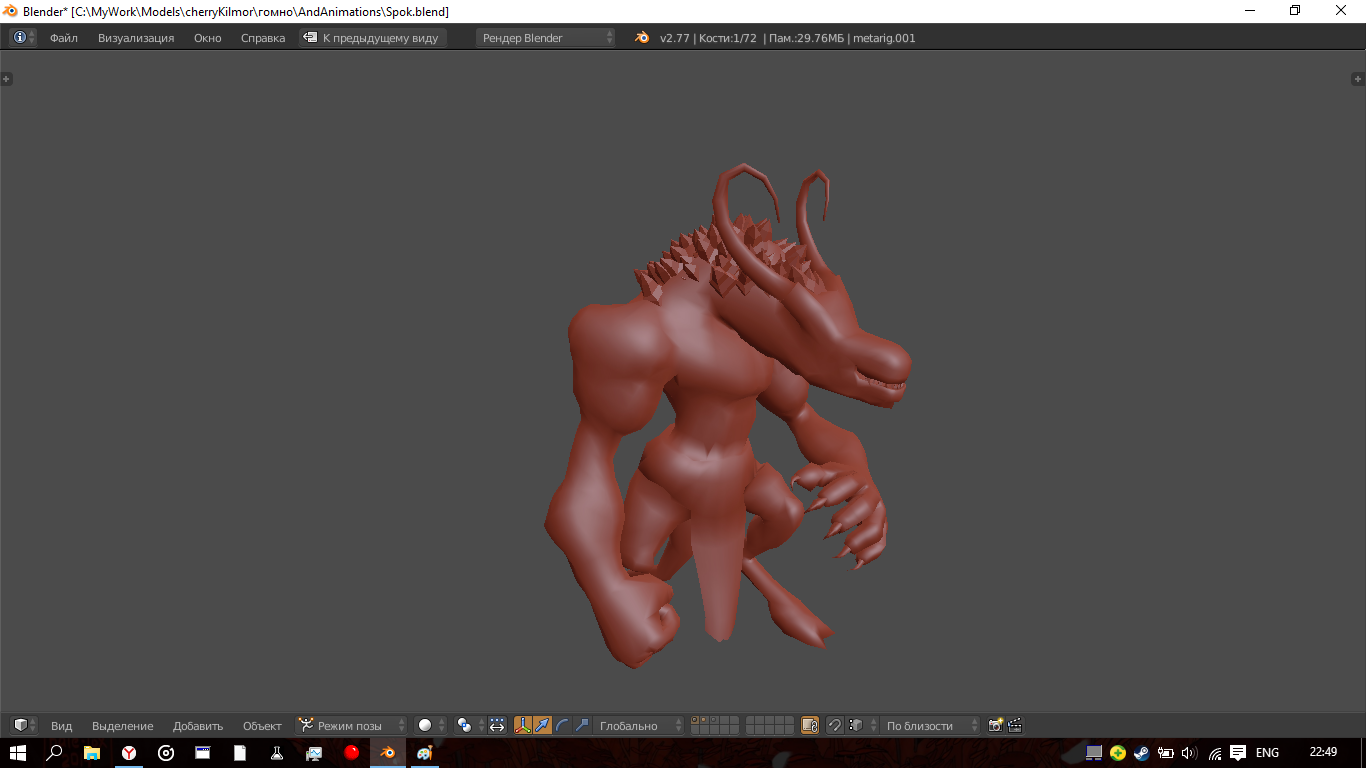Click the К предыдущему виду button
This screenshot has width=1366, height=768.
point(372,38)
